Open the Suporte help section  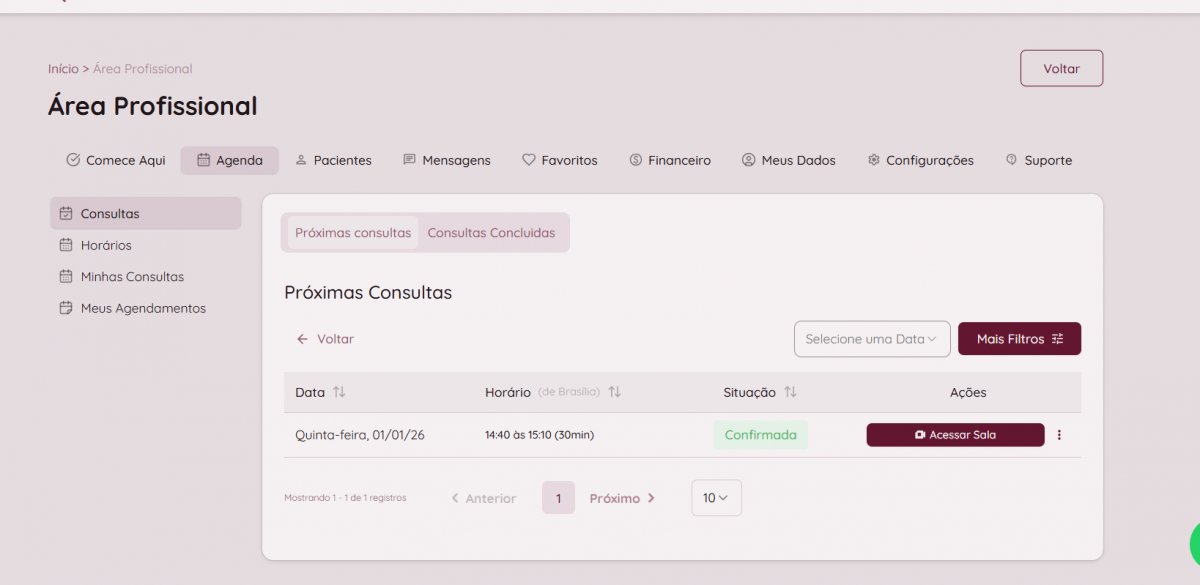(x=1038, y=160)
